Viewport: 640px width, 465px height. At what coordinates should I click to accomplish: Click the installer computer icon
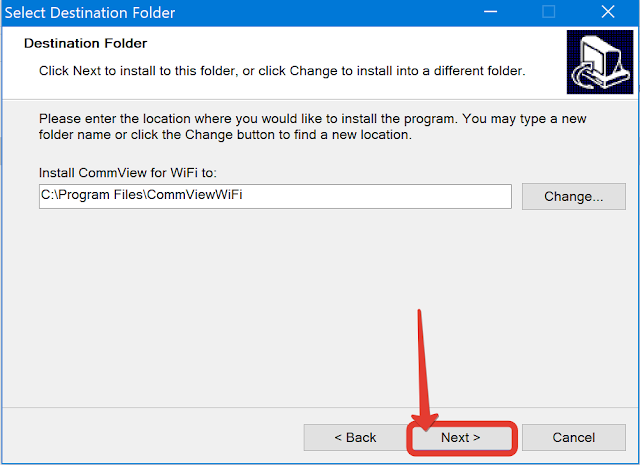[x=600, y=62]
